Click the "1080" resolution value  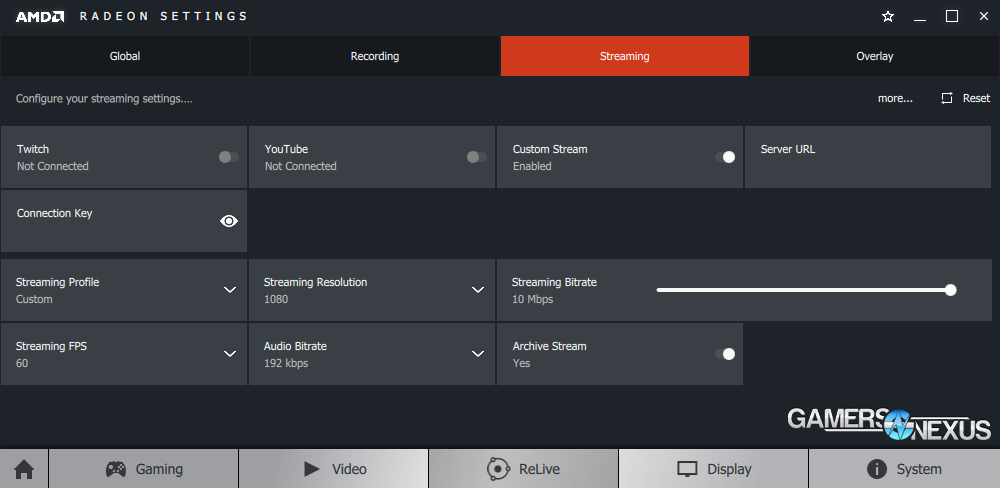tap(276, 299)
